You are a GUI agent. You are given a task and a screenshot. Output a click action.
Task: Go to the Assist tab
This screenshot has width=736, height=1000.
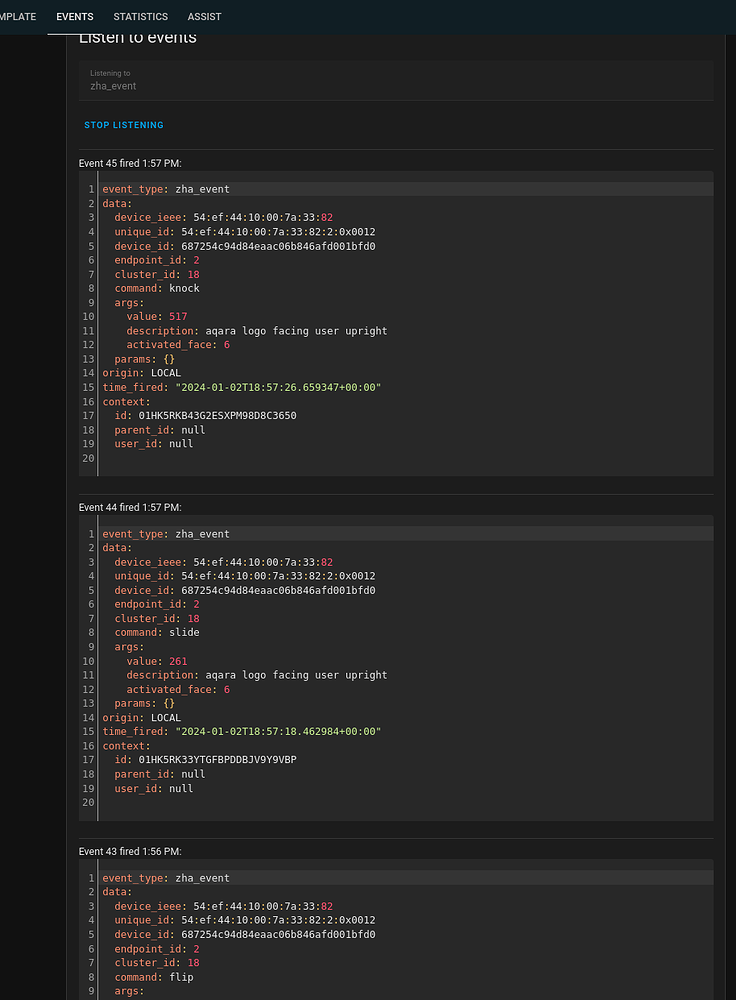204,17
